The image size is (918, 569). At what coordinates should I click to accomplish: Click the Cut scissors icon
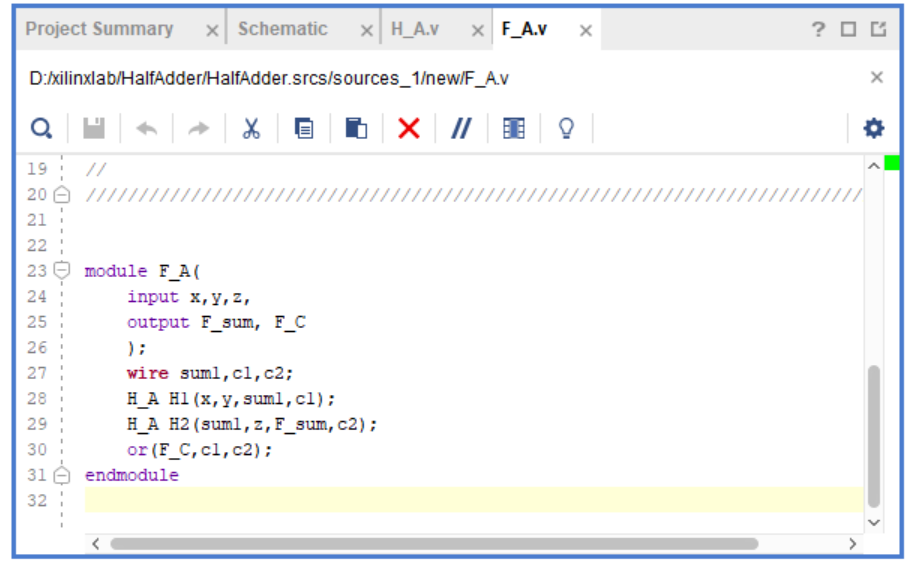tap(251, 129)
